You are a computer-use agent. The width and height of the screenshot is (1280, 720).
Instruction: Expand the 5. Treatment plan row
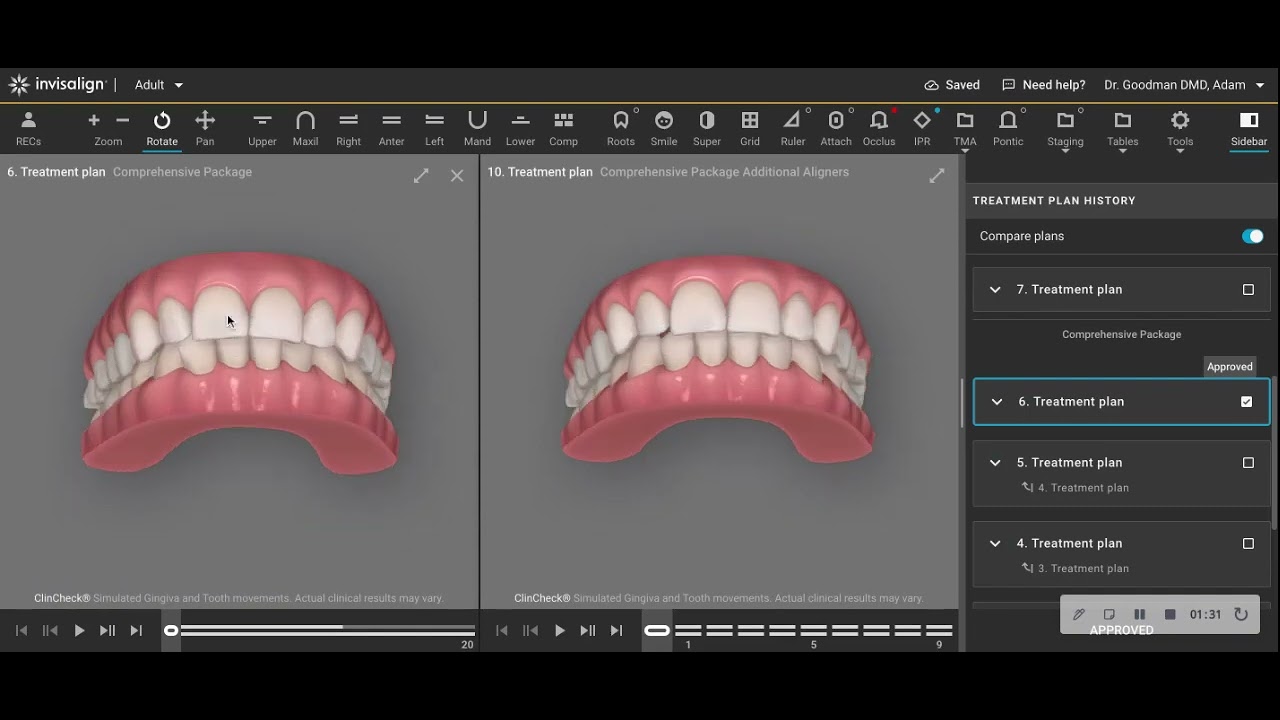pyautogui.click(x=995, y=463)
